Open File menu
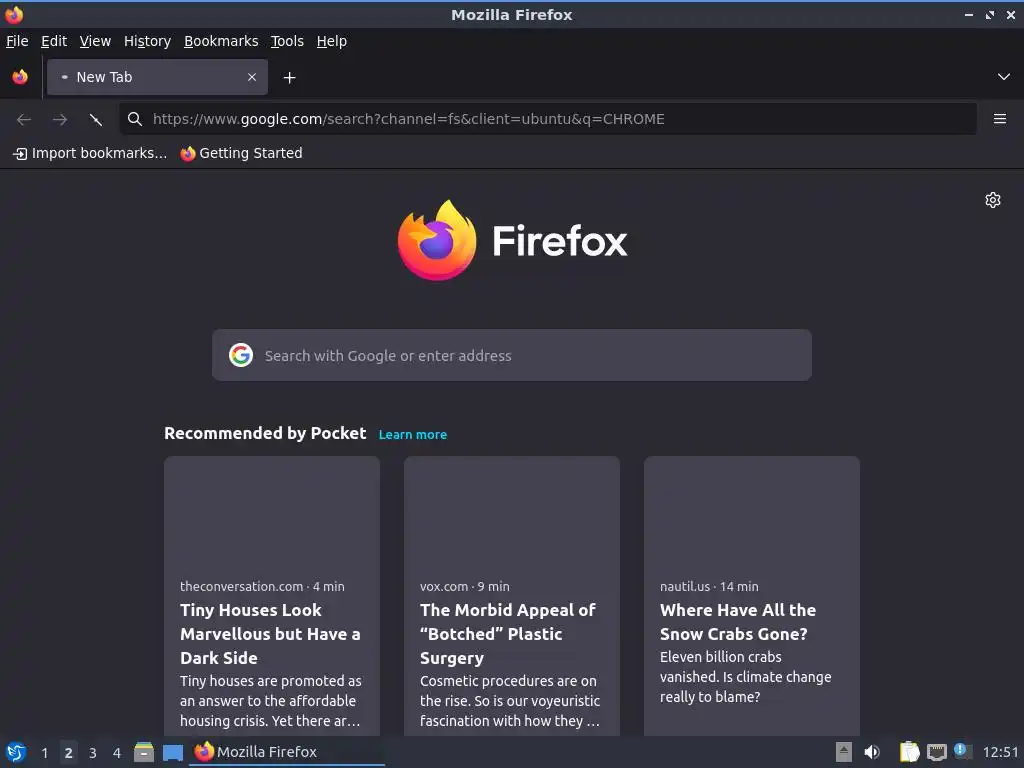Image resolution: width=1024 pixels, height=768 pixels. pyautogui.click(x=17, y=41)
